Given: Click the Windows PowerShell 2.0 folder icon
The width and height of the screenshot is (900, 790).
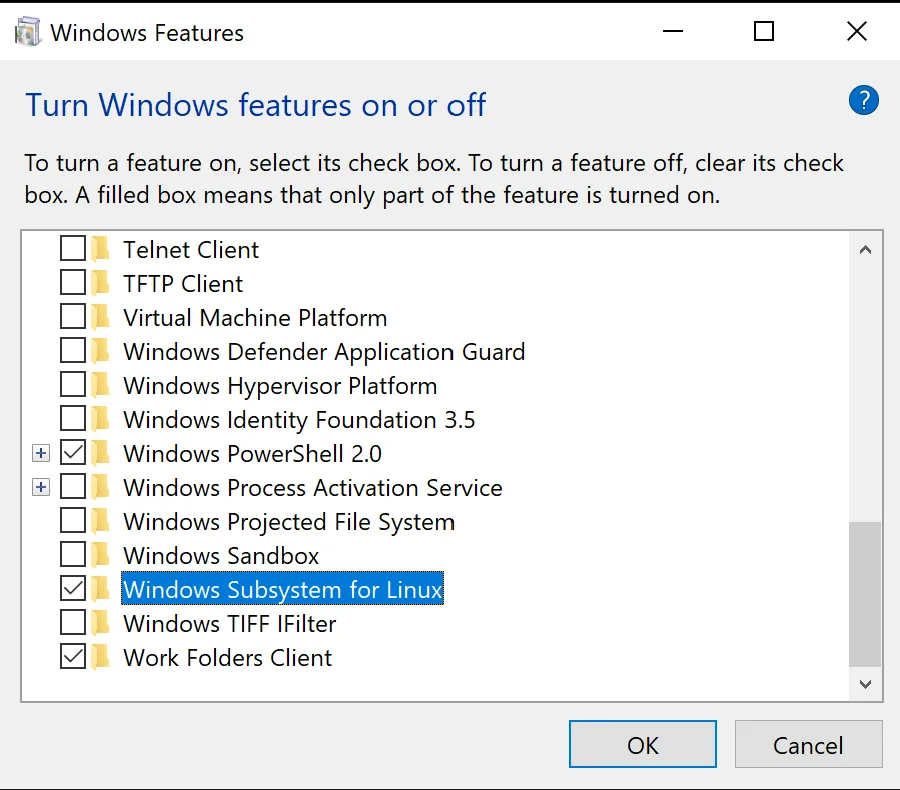Looking at the screenshot, I should pyautogui.click(x=100, y=453).
